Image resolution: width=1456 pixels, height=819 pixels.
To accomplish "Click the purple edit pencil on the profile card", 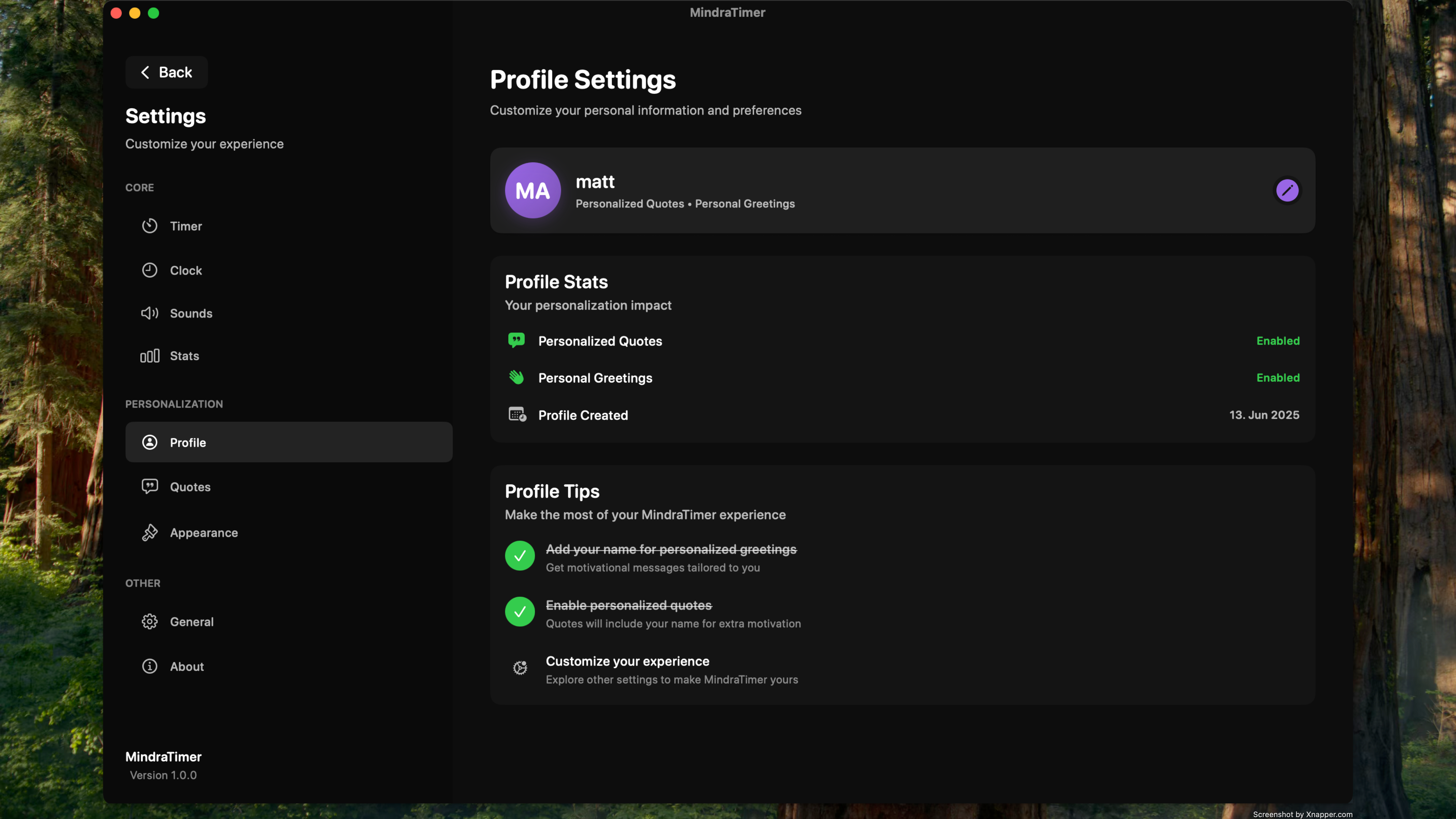I will tap(1287, 190).
